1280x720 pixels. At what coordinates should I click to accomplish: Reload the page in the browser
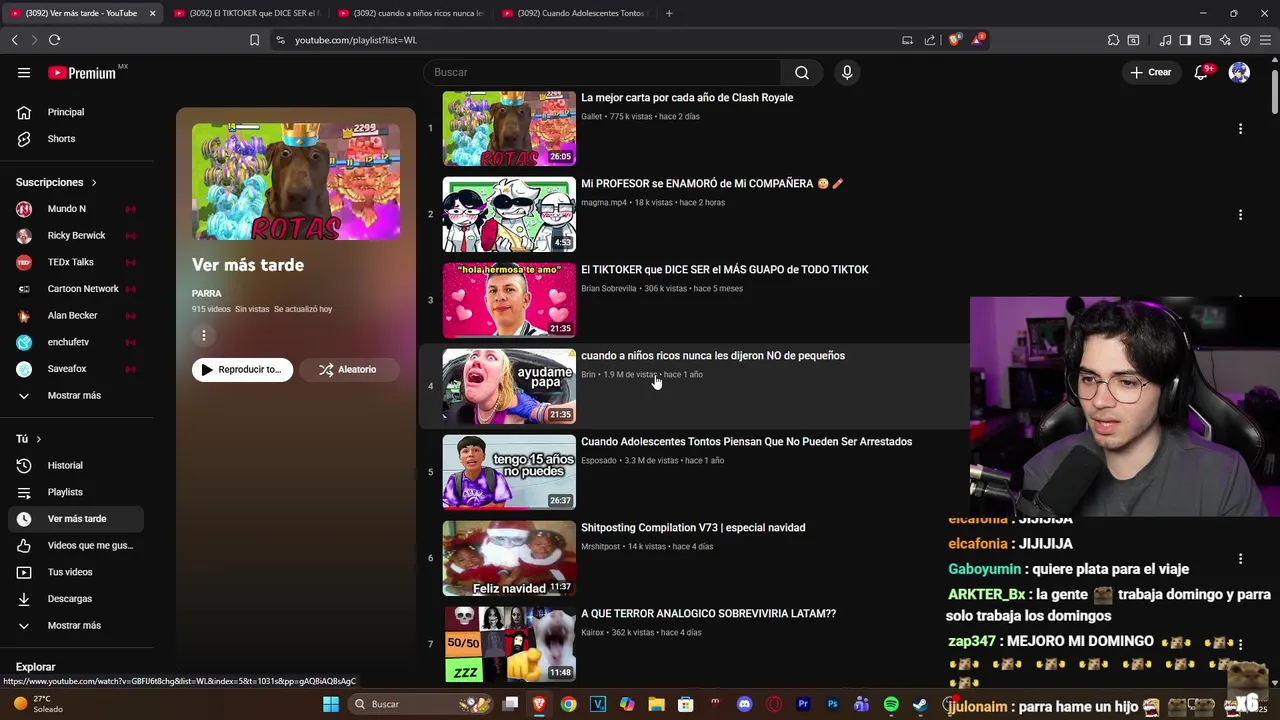click(x=54, y=40)
